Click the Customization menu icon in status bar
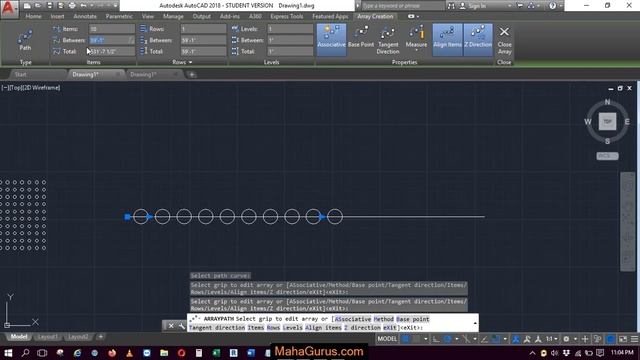Screen dimensions: 640x360 (x=634, y=339)
